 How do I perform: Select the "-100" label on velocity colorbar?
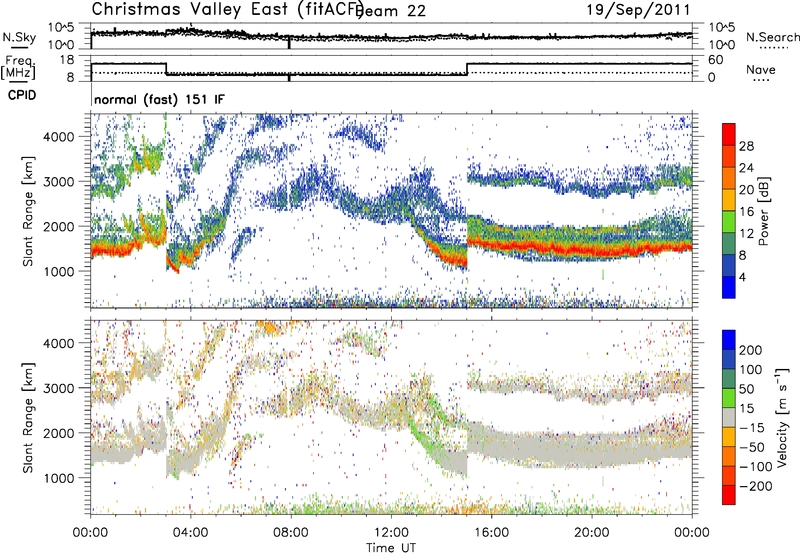(756, 467)
